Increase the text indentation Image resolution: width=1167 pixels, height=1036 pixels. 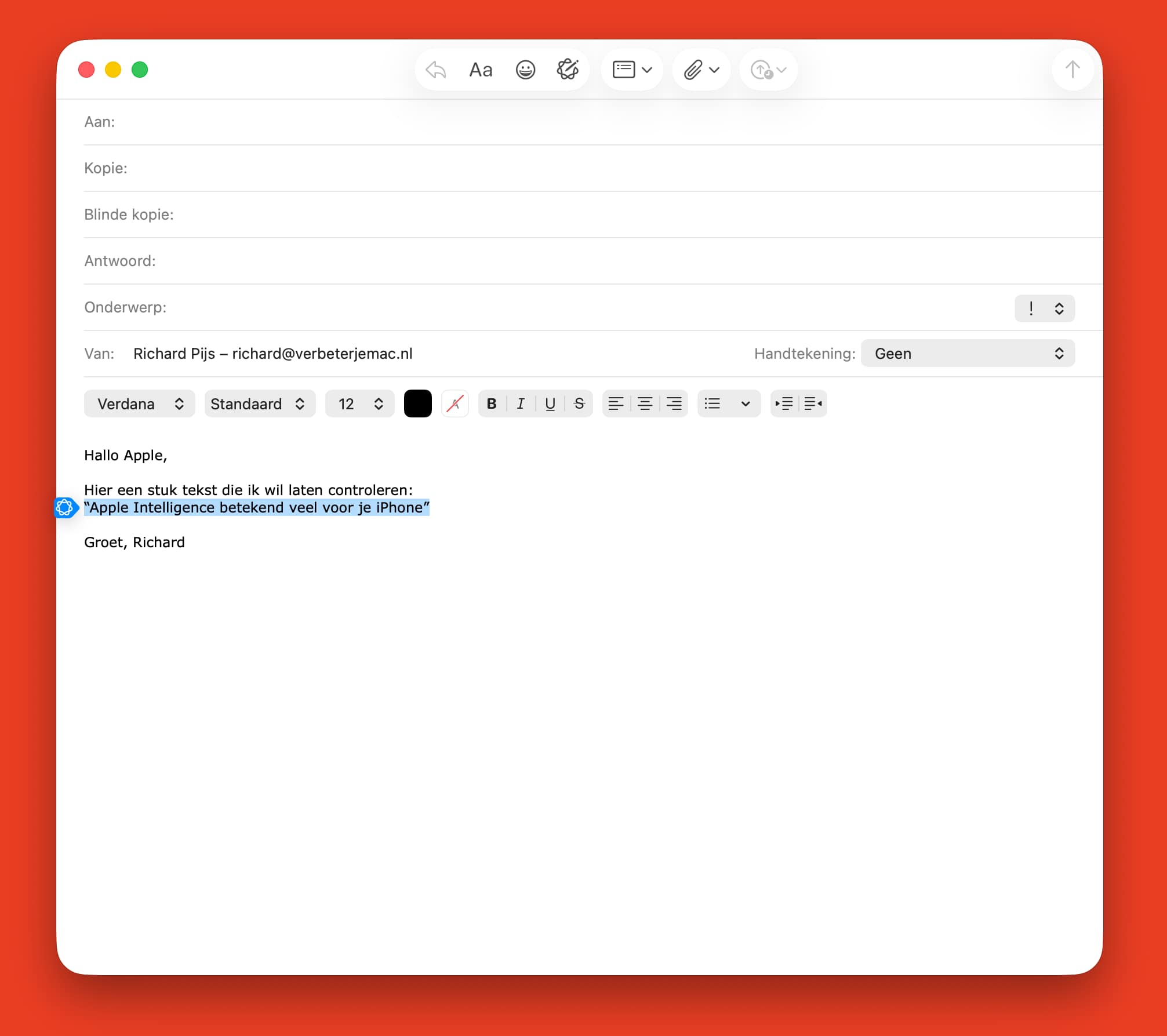pyautogui.click(x=784, y=404)
